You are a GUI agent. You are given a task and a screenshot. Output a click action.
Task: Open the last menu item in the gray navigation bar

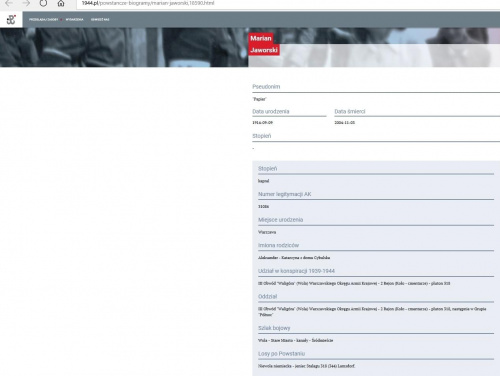pyautogui.click(x=100, y=20)
